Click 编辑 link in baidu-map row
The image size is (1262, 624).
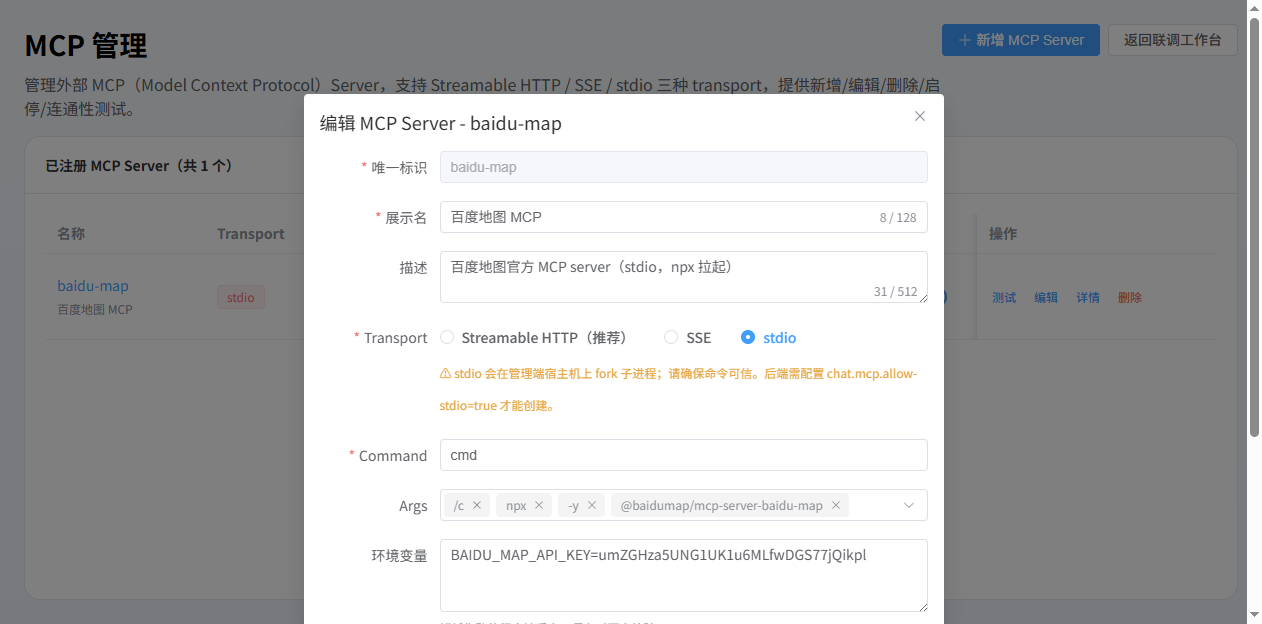[x=1046, y=297]
